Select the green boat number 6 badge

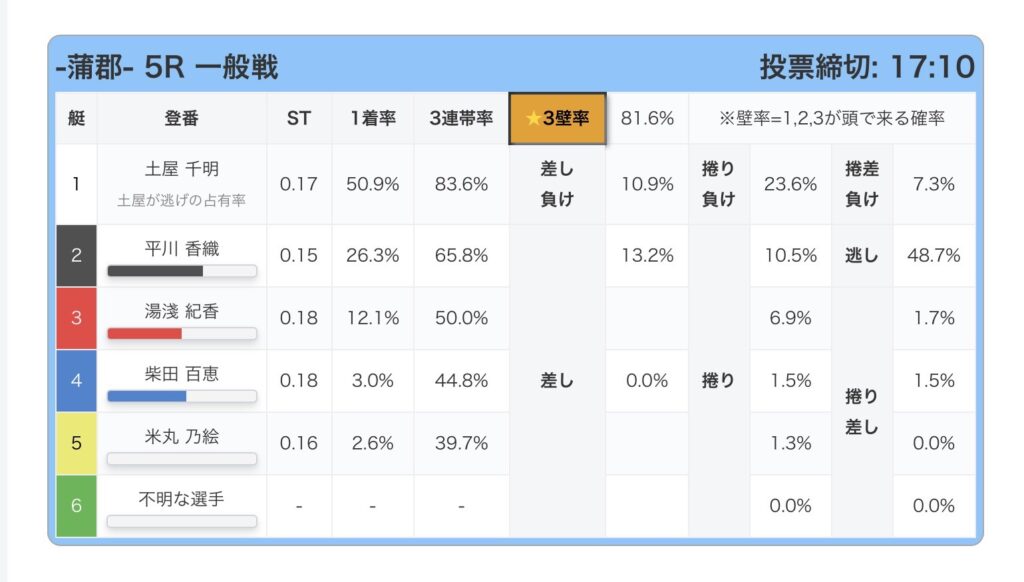coord(76,505)
